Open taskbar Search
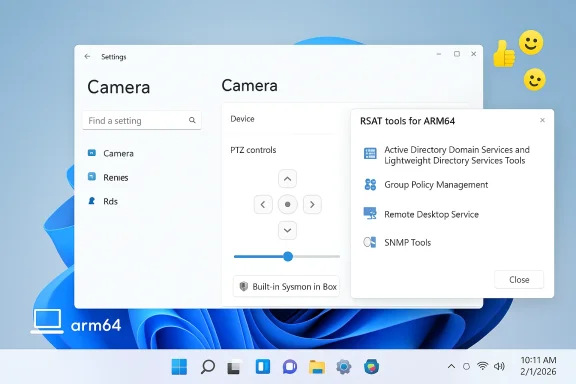This screenshot has width=576, height=384. (208, 367)
